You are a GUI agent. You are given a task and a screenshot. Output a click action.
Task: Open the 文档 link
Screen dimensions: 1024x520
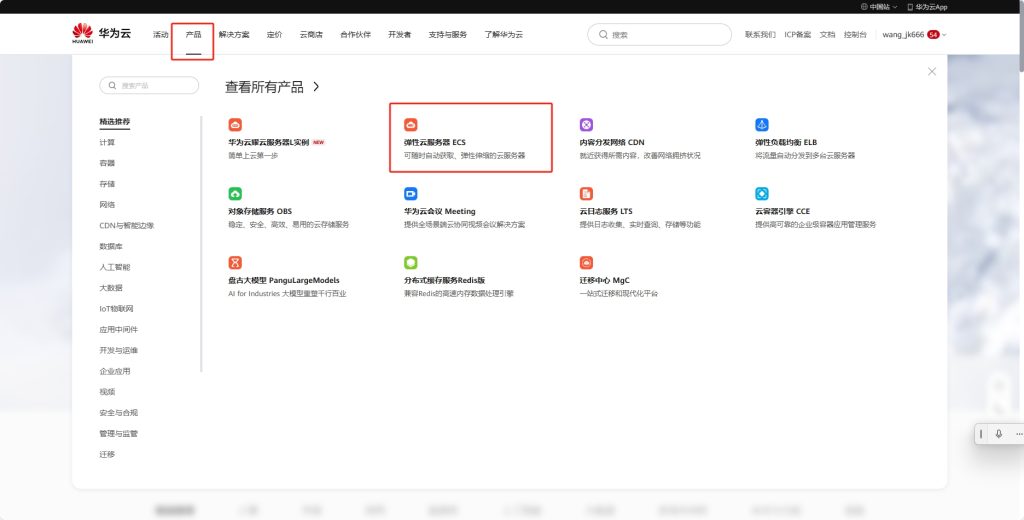pos(827,35)
